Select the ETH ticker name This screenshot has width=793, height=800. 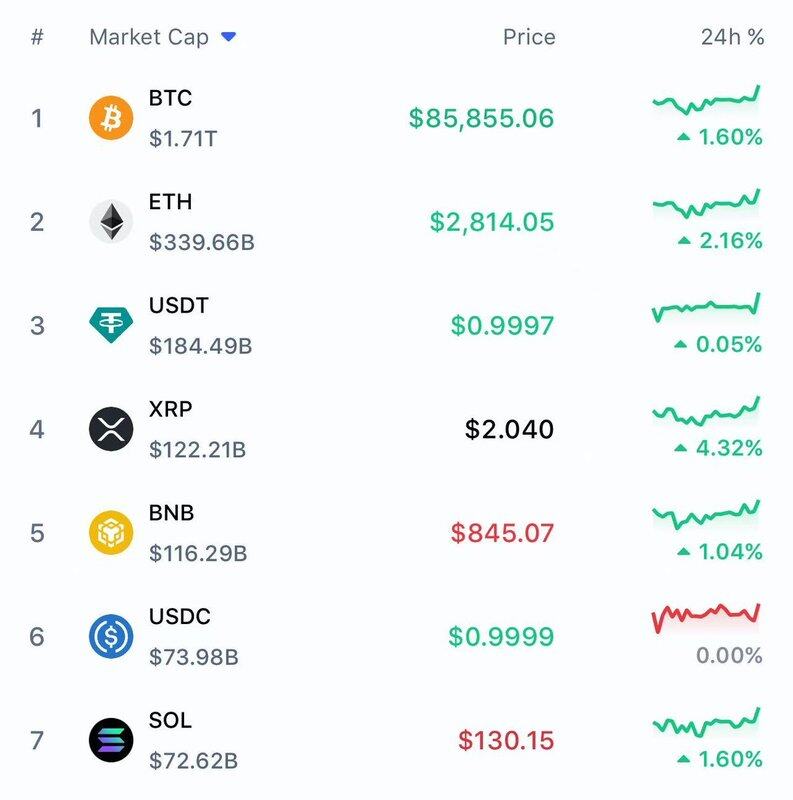pos(170,202)
